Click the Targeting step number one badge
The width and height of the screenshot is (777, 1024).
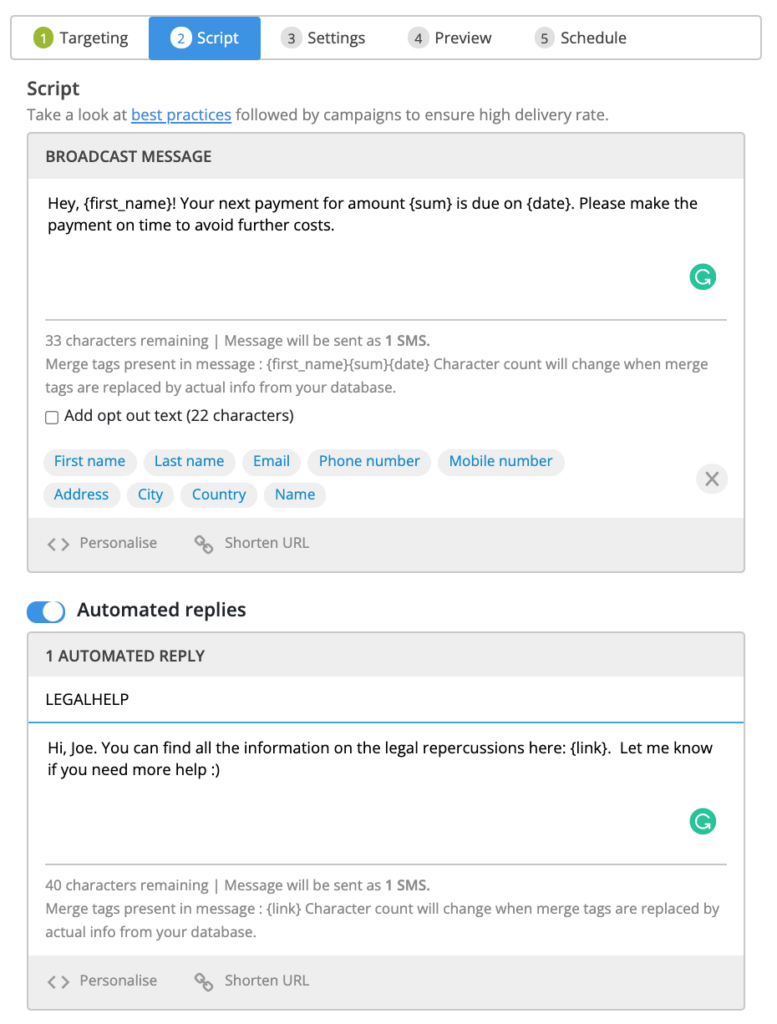pos(43,38)
